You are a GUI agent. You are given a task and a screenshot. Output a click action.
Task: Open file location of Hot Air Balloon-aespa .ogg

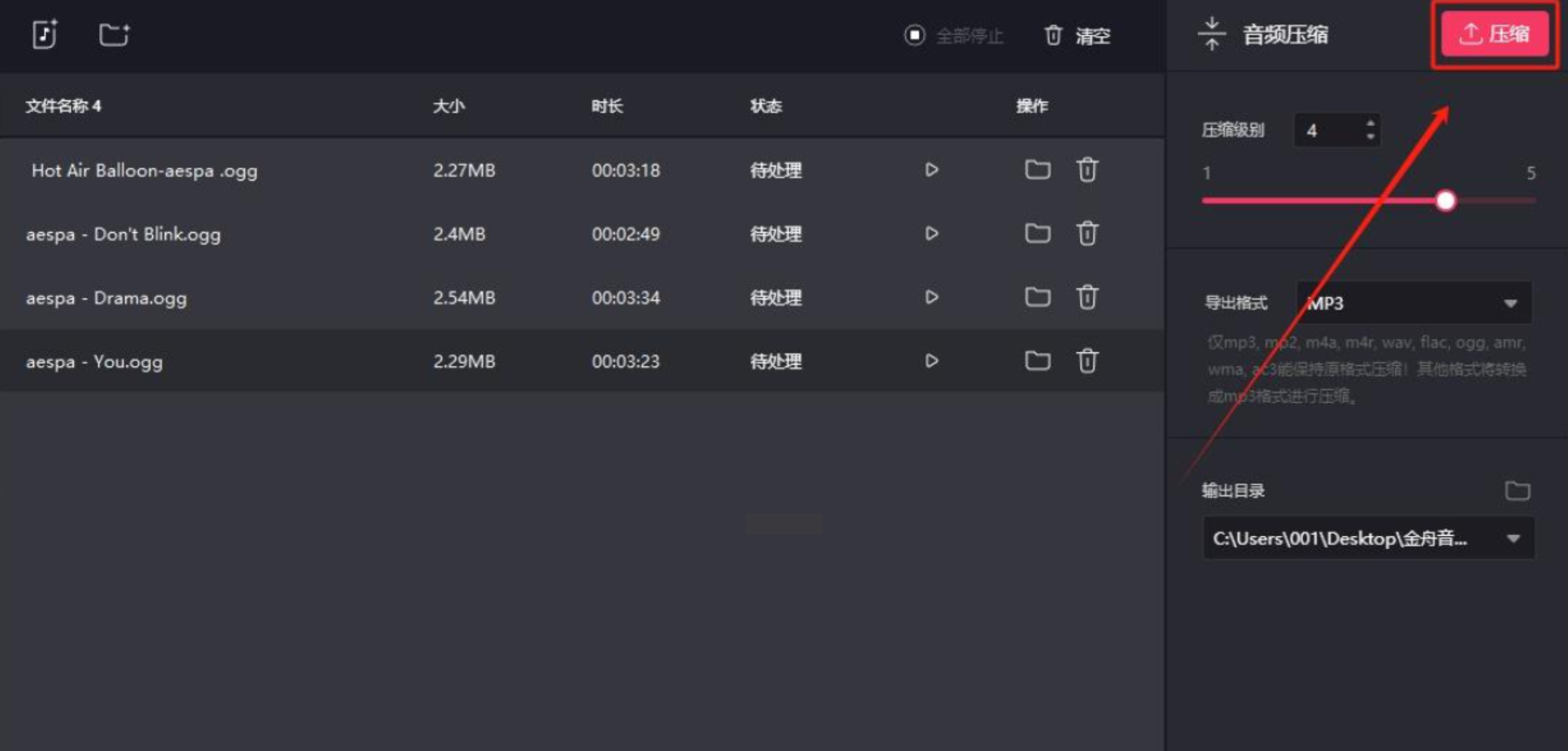(1038, 170)
